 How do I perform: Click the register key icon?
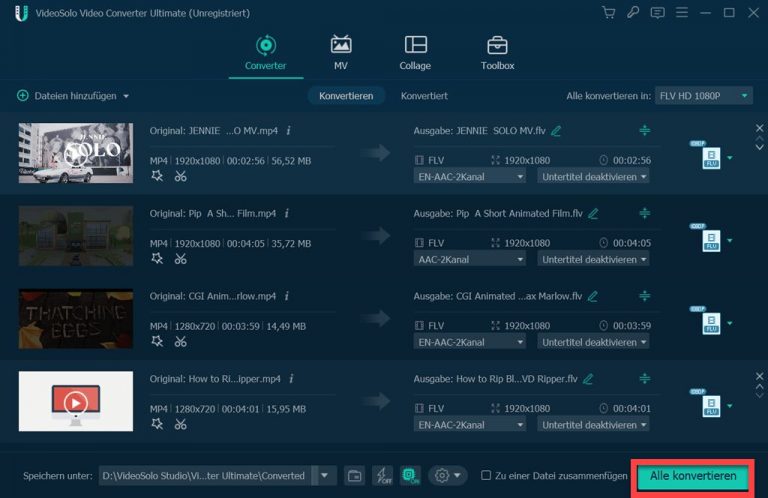tap(633, 13)
